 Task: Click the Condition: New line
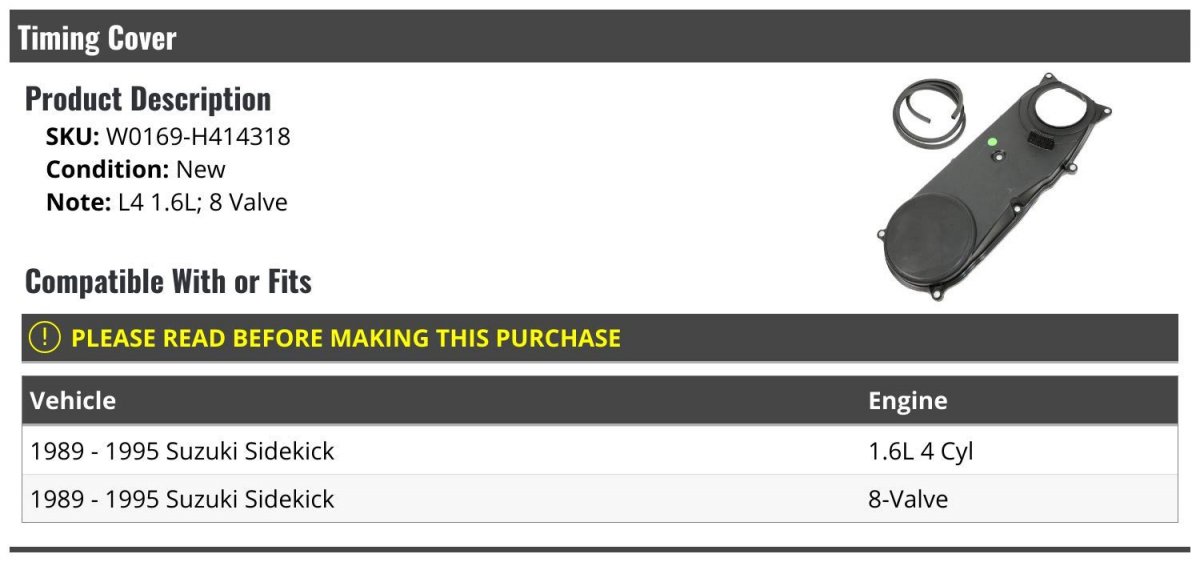[136, 169]
